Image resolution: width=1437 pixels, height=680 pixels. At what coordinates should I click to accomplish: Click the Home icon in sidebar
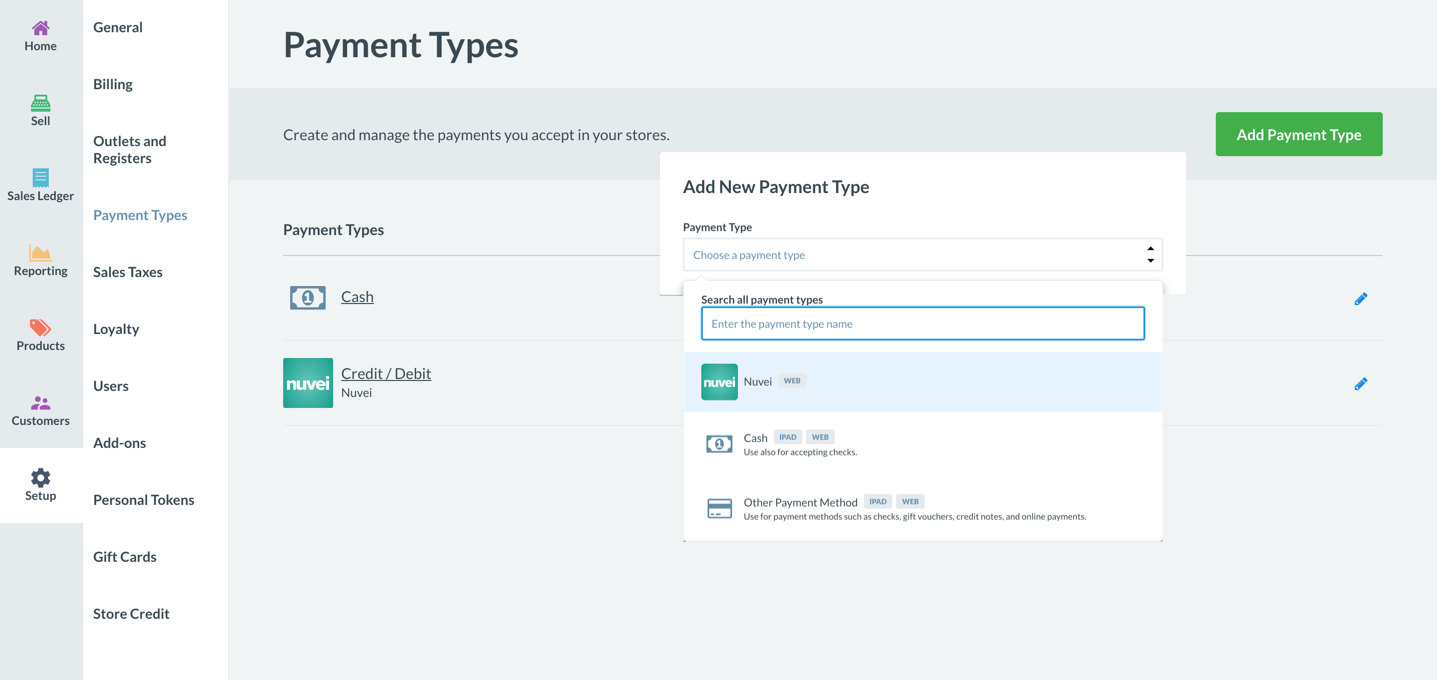pos(40,28)
